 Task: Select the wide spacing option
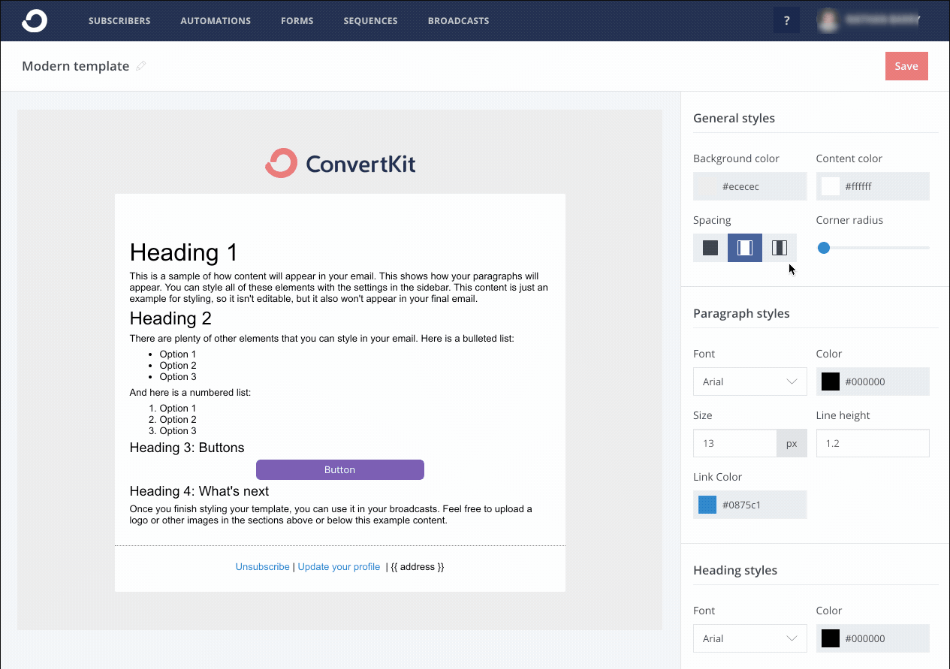pos(779,247)
